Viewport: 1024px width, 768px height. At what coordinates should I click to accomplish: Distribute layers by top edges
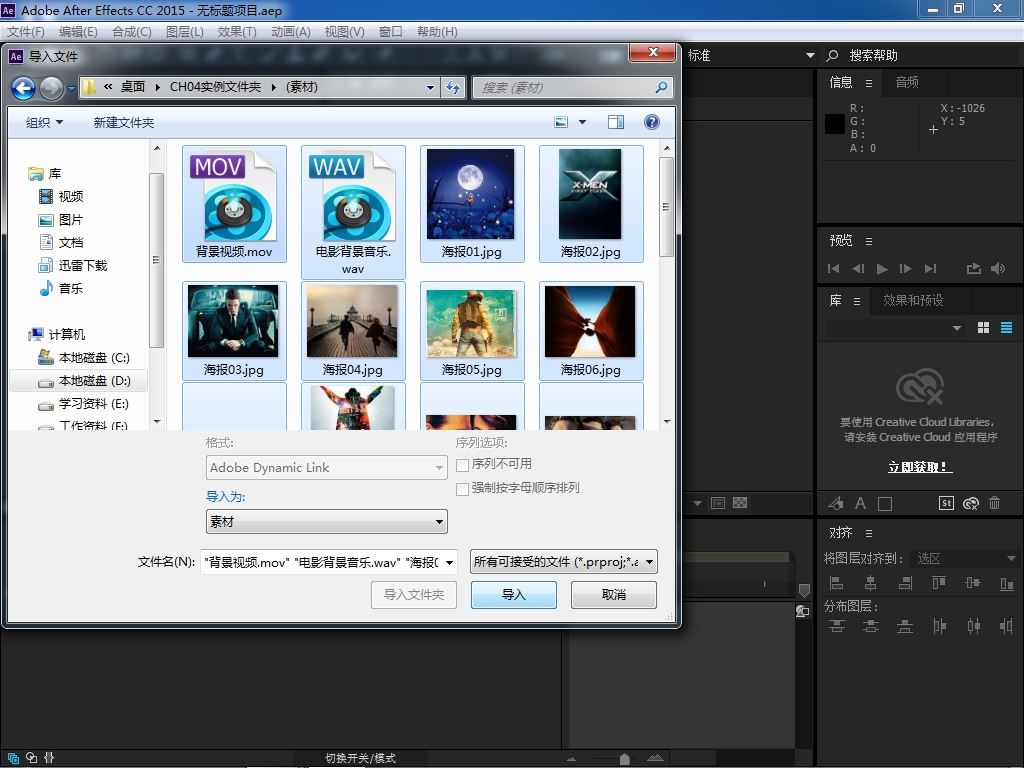[837, 626]
